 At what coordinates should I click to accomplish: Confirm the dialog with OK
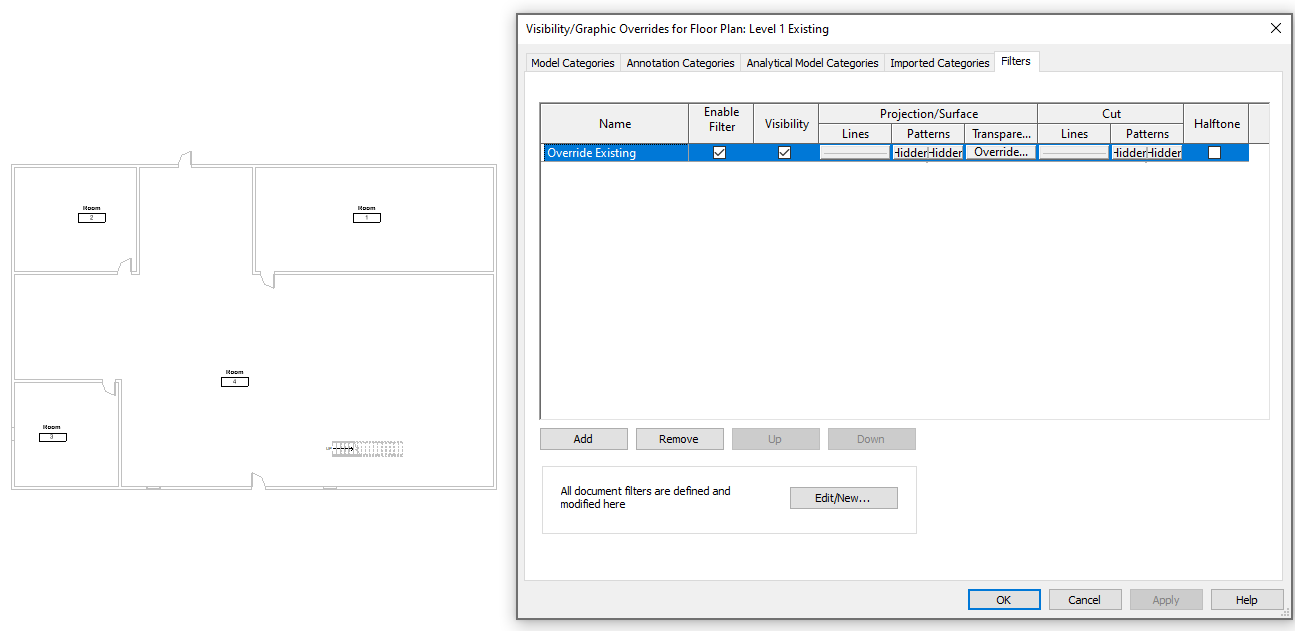point(1004,600)
